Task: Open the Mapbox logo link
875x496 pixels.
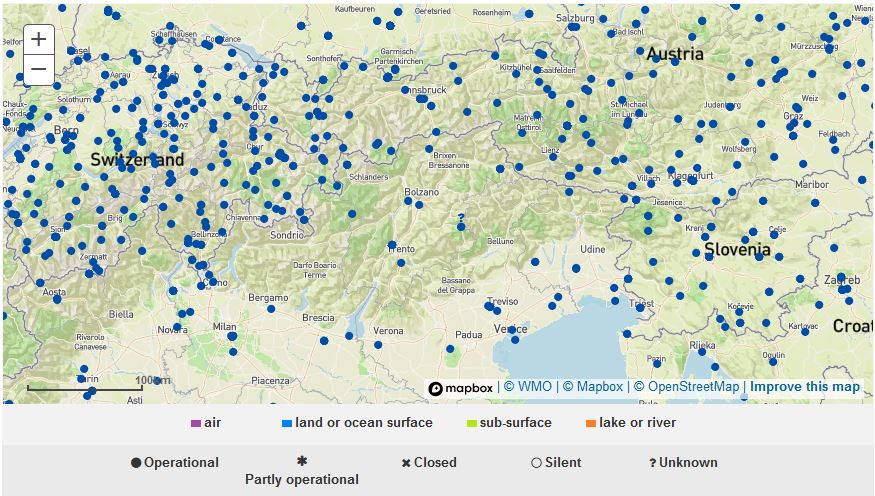Action: click(x=461, y=388)
